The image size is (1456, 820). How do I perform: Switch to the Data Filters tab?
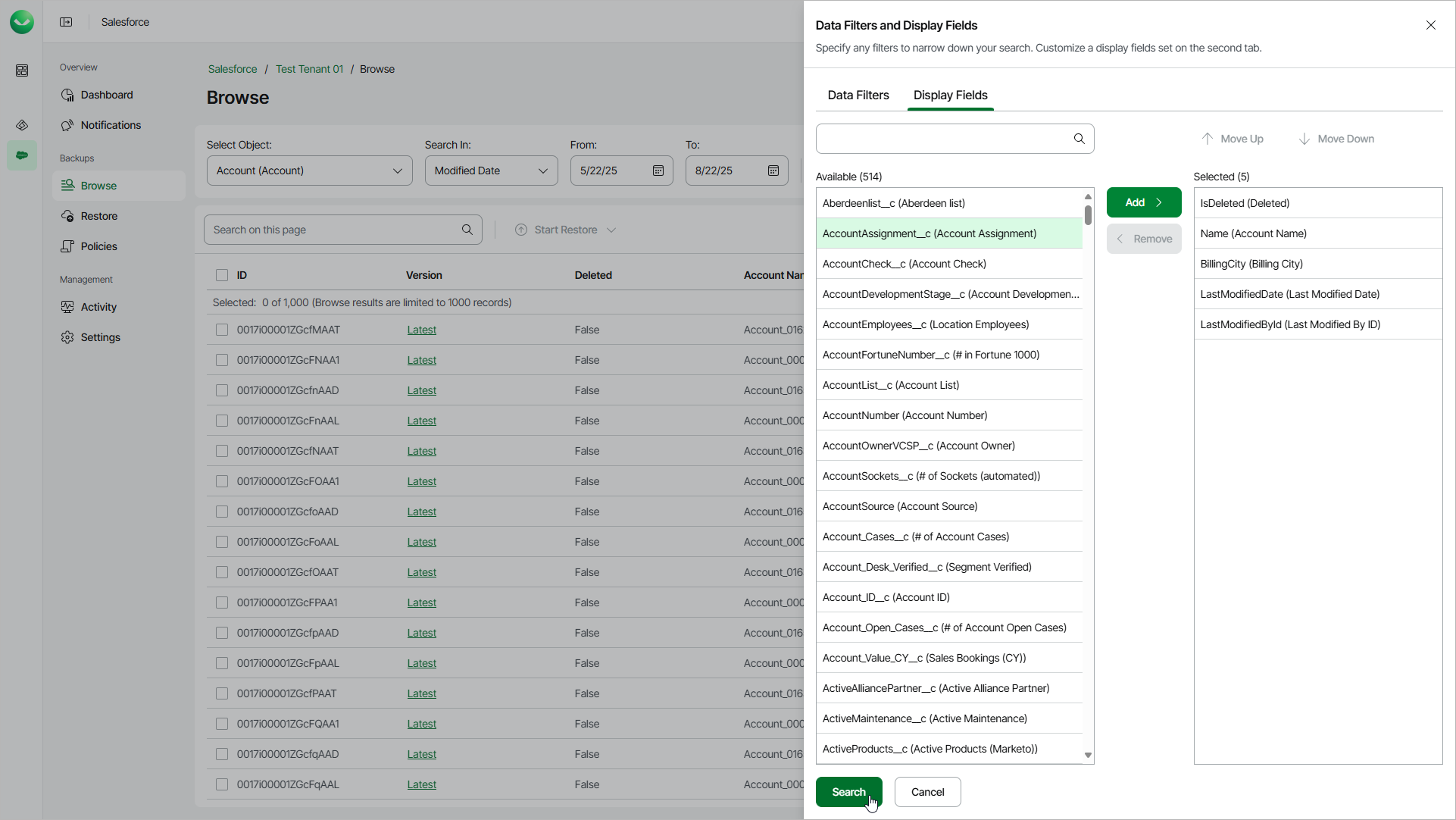tap(858, 95)
